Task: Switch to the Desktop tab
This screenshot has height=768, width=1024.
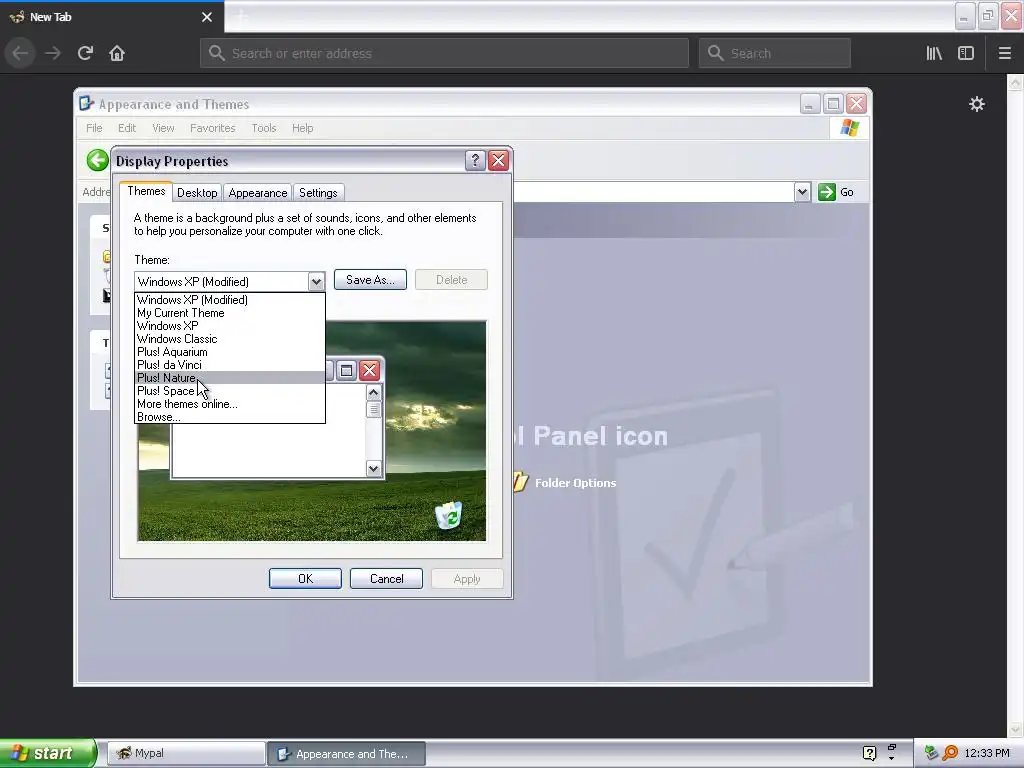Action: 197,193
